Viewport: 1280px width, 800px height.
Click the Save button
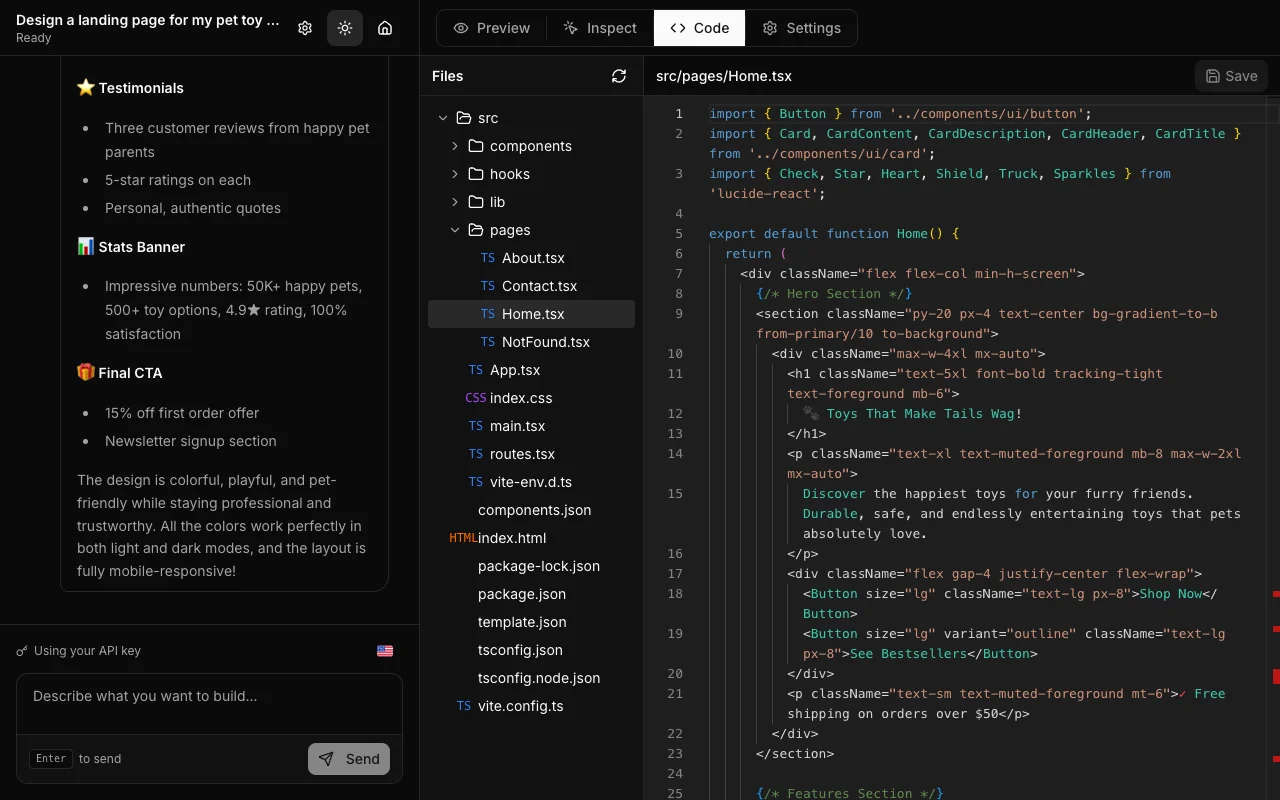pyautogui.click(x=1231, y=76)
